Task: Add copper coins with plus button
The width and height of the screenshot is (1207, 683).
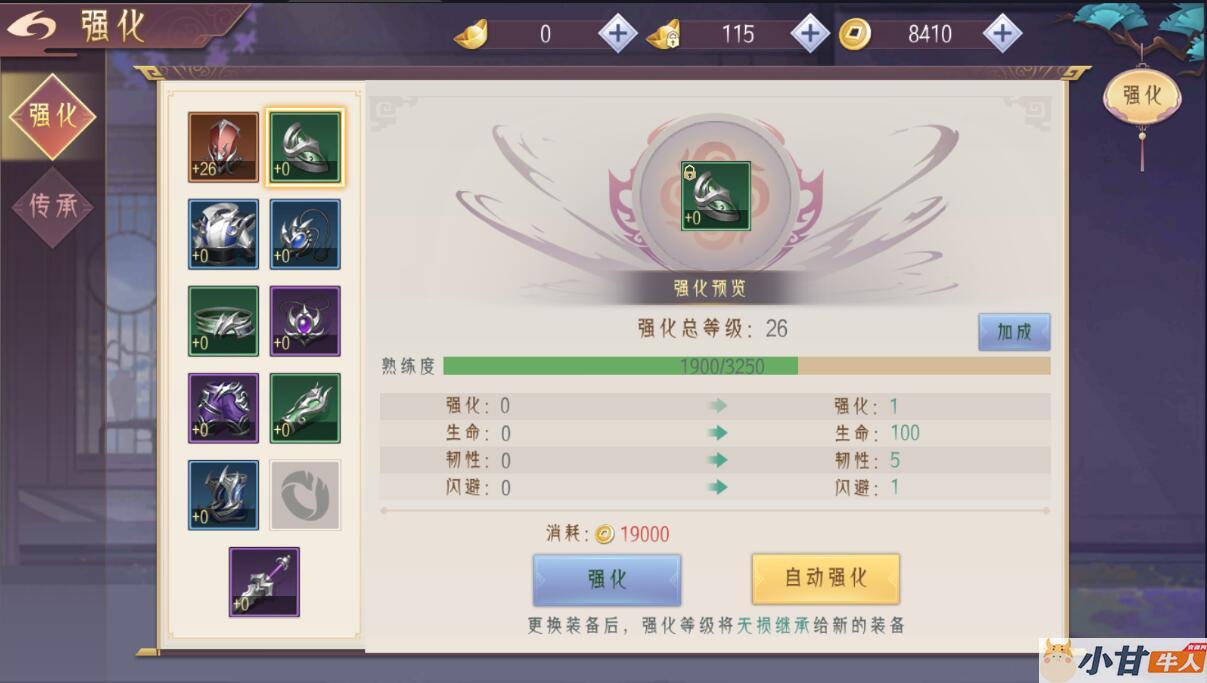Action: [x=1001, y=34]
